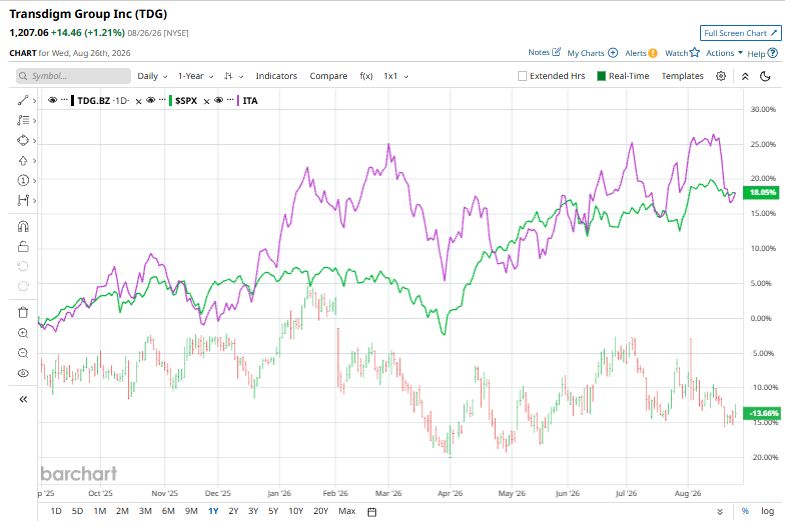
Task: Zoom out on the chart
Action: point(23,353)
